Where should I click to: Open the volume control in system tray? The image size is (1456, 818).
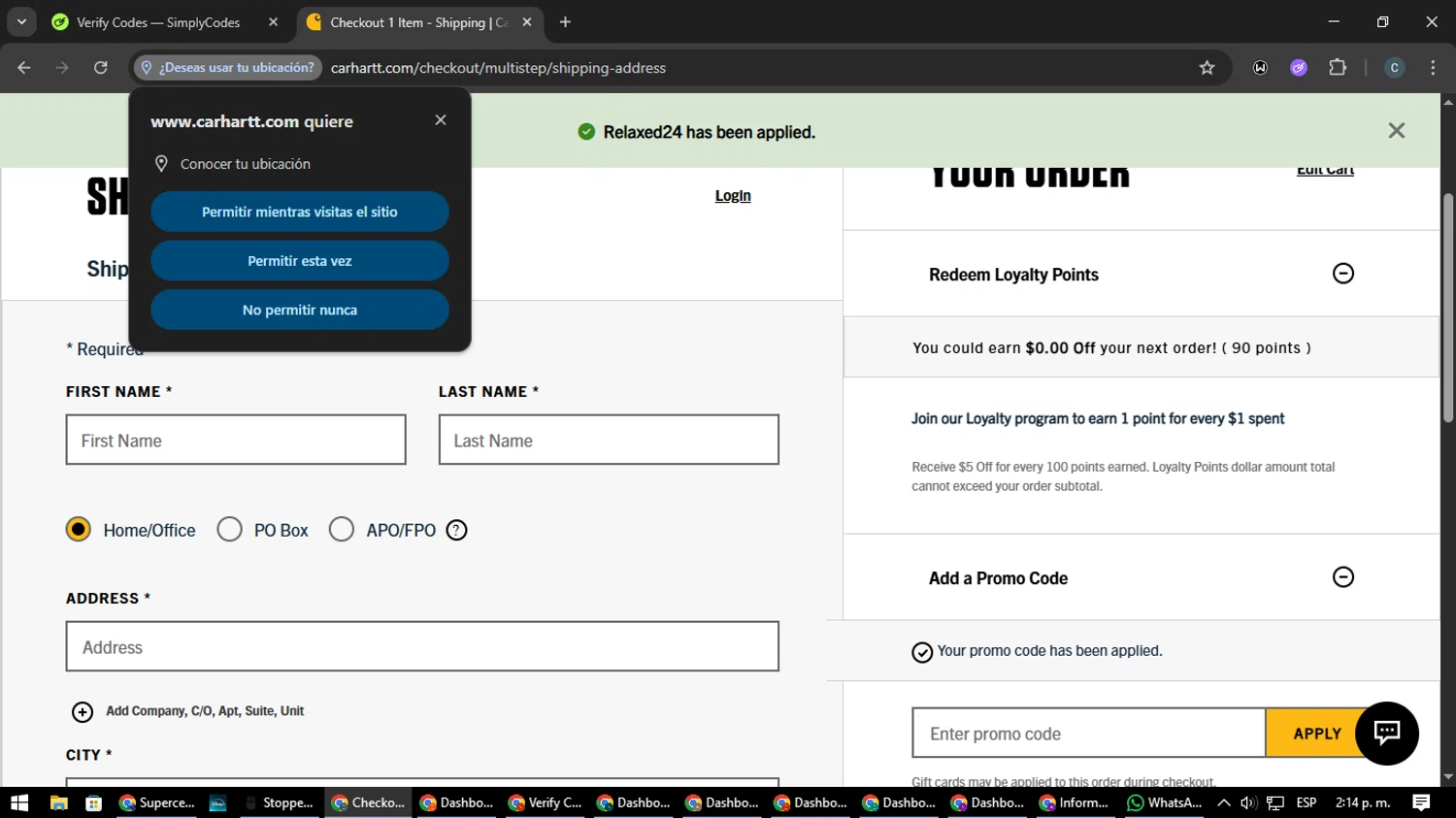pos(1249,802)
